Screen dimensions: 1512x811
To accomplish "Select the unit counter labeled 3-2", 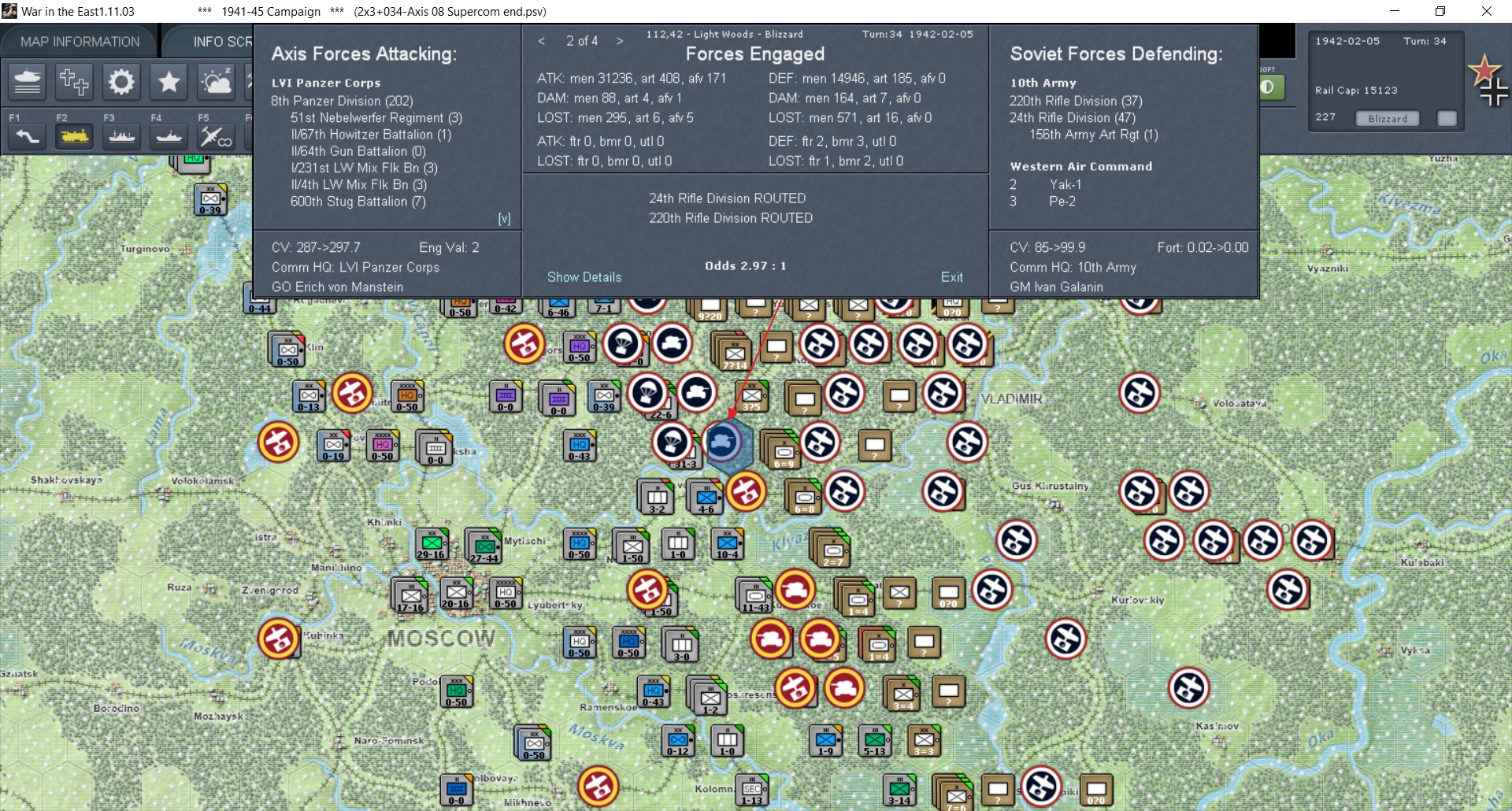I will click(x=657, y=498).
